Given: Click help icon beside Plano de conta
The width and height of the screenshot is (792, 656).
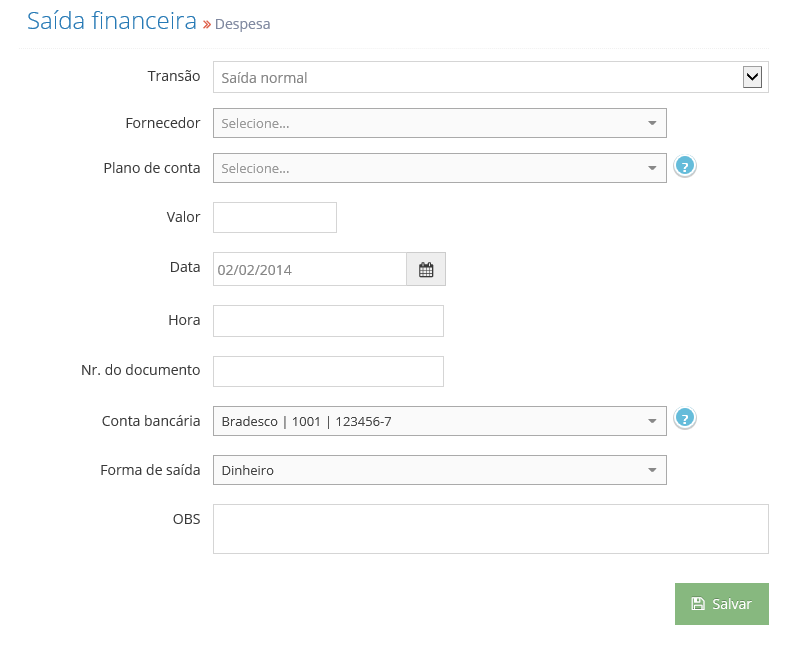Looking at the screenshot, I should click(685, 166).
